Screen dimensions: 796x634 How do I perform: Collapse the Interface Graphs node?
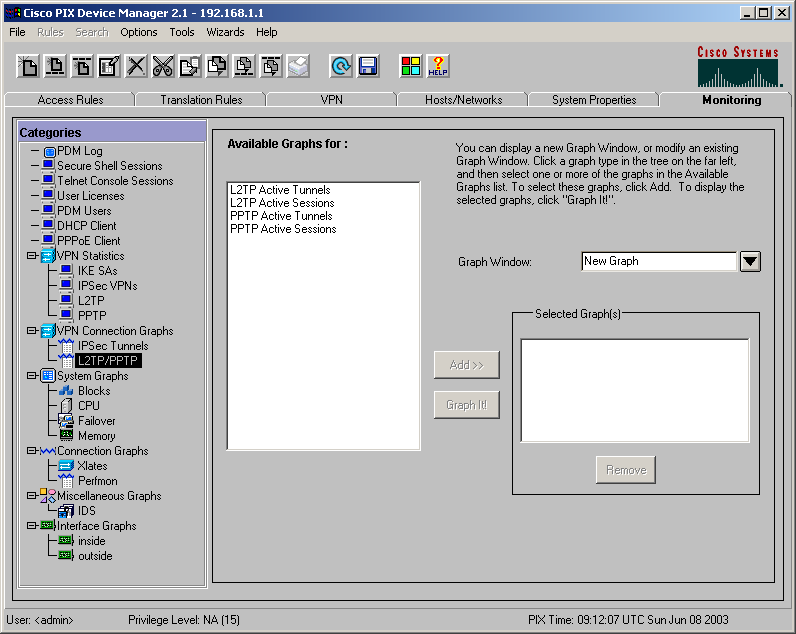(32, 525)
